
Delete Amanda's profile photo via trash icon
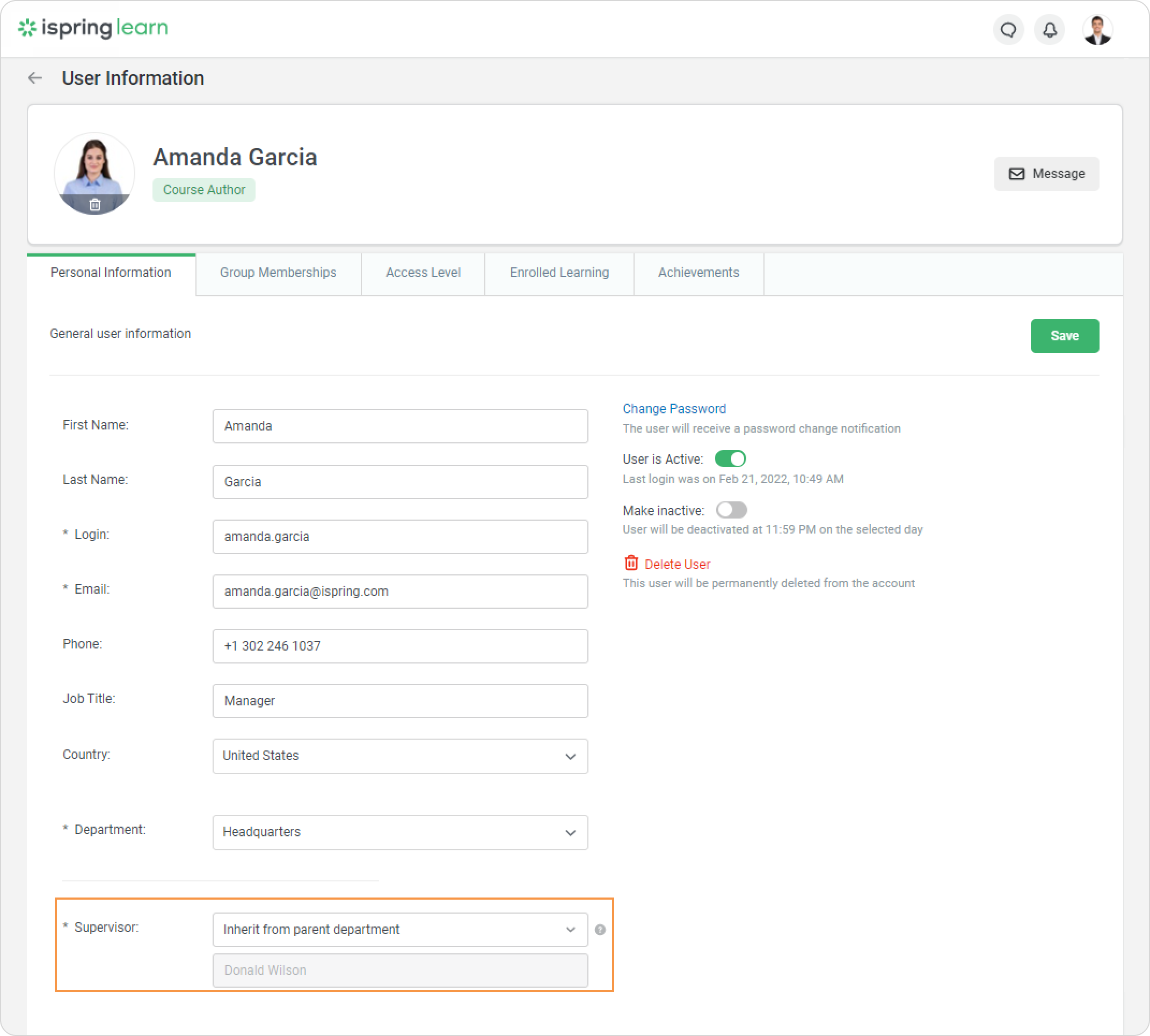pos(95,205)
